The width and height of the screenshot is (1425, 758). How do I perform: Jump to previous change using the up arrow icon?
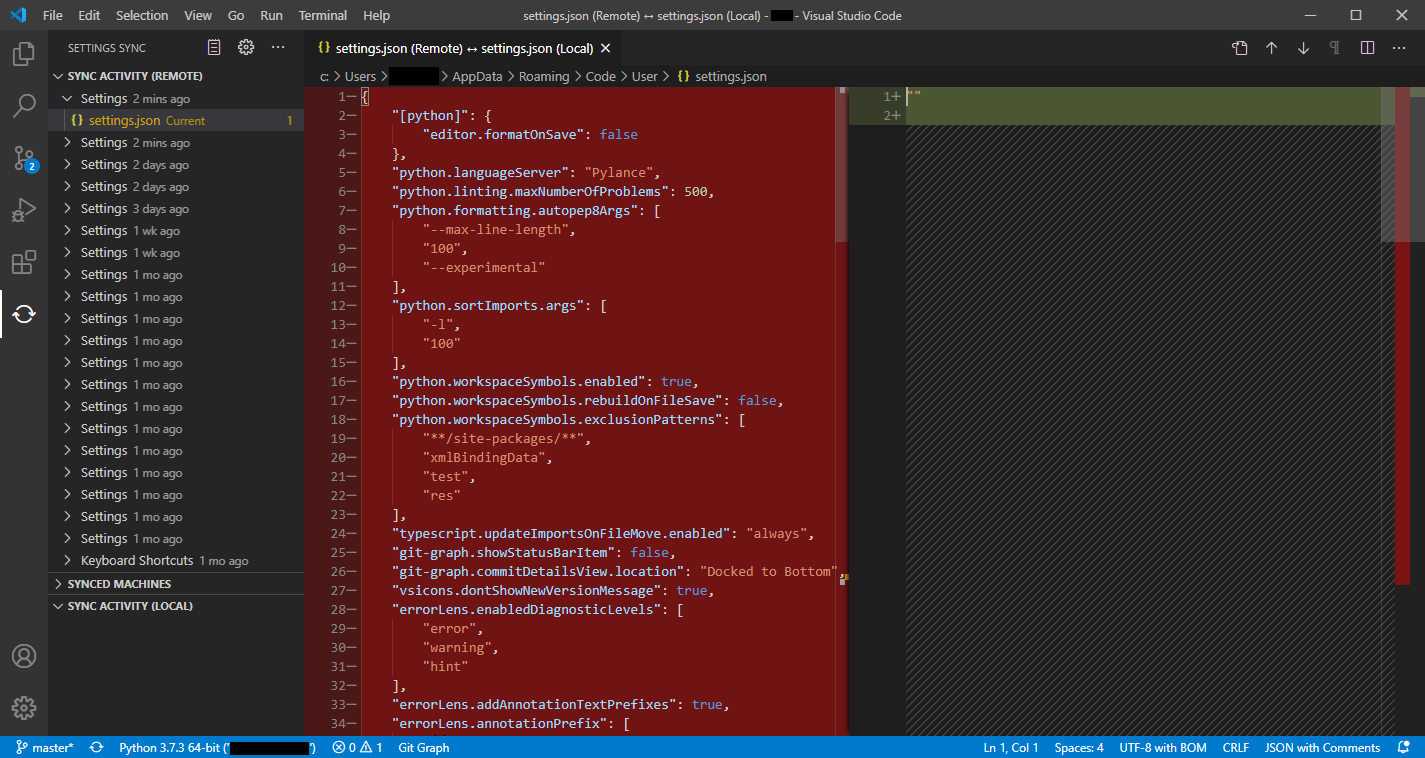pyautogui.click(x=1271, y=47)
